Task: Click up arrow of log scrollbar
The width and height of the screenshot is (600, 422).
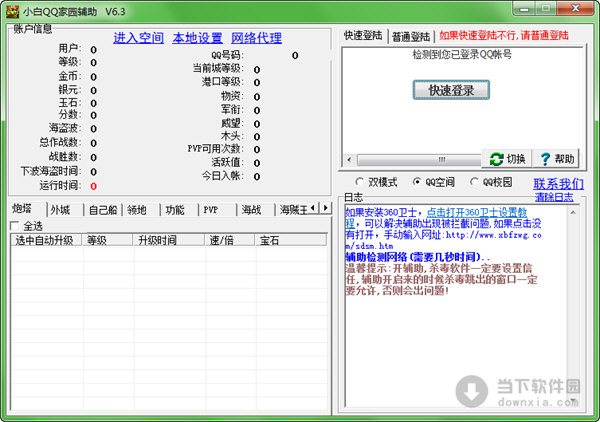Action: [573, 212]
